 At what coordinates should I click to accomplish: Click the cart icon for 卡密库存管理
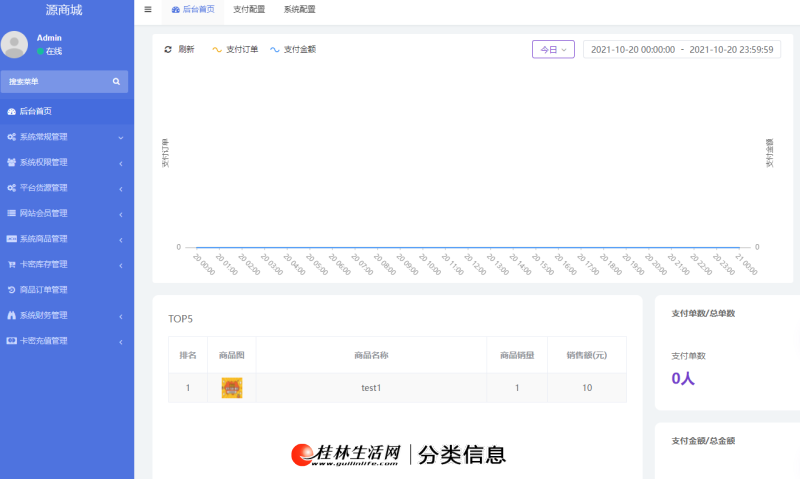11,264
